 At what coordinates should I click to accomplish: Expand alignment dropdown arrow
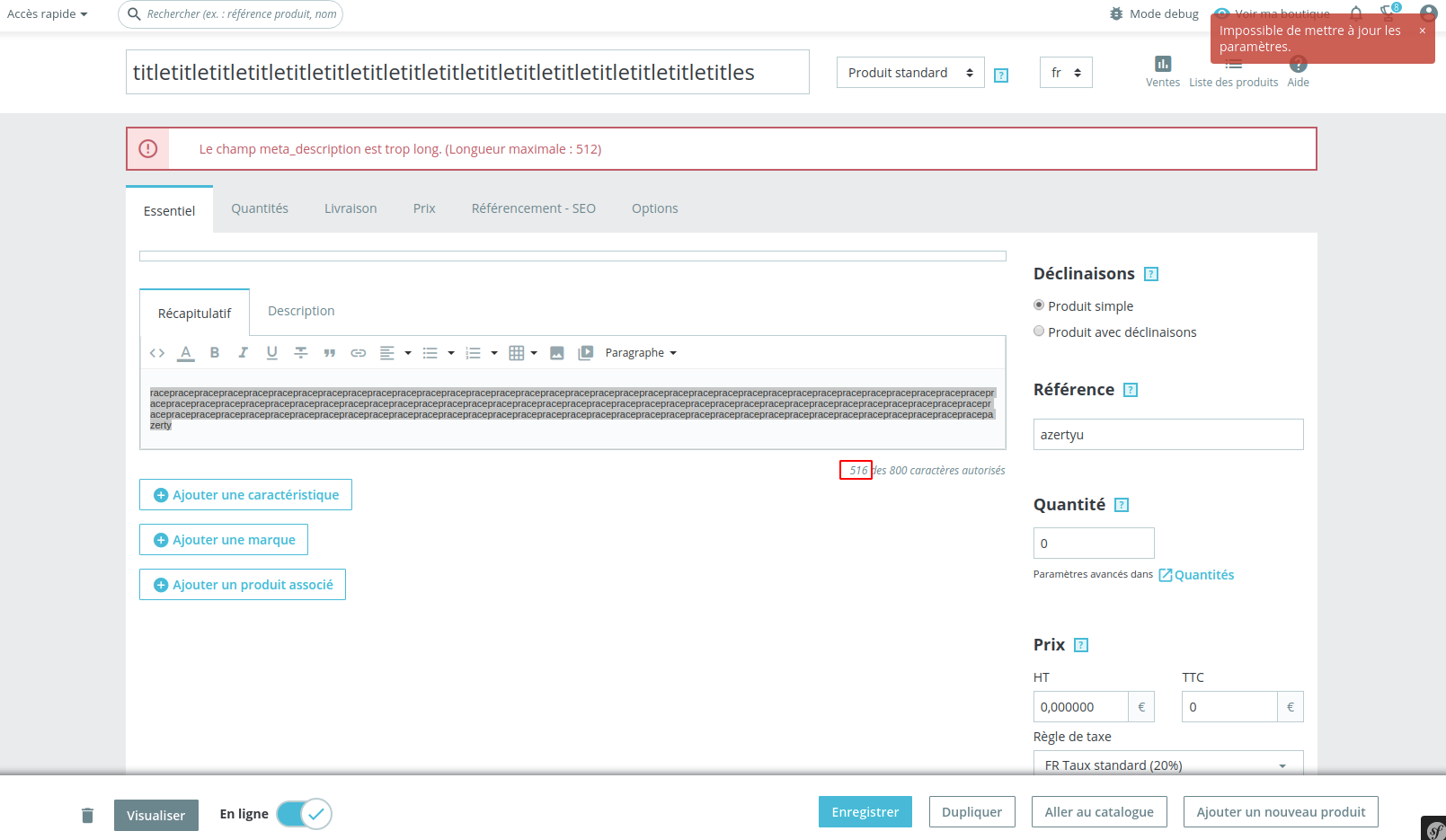(408, 353)
